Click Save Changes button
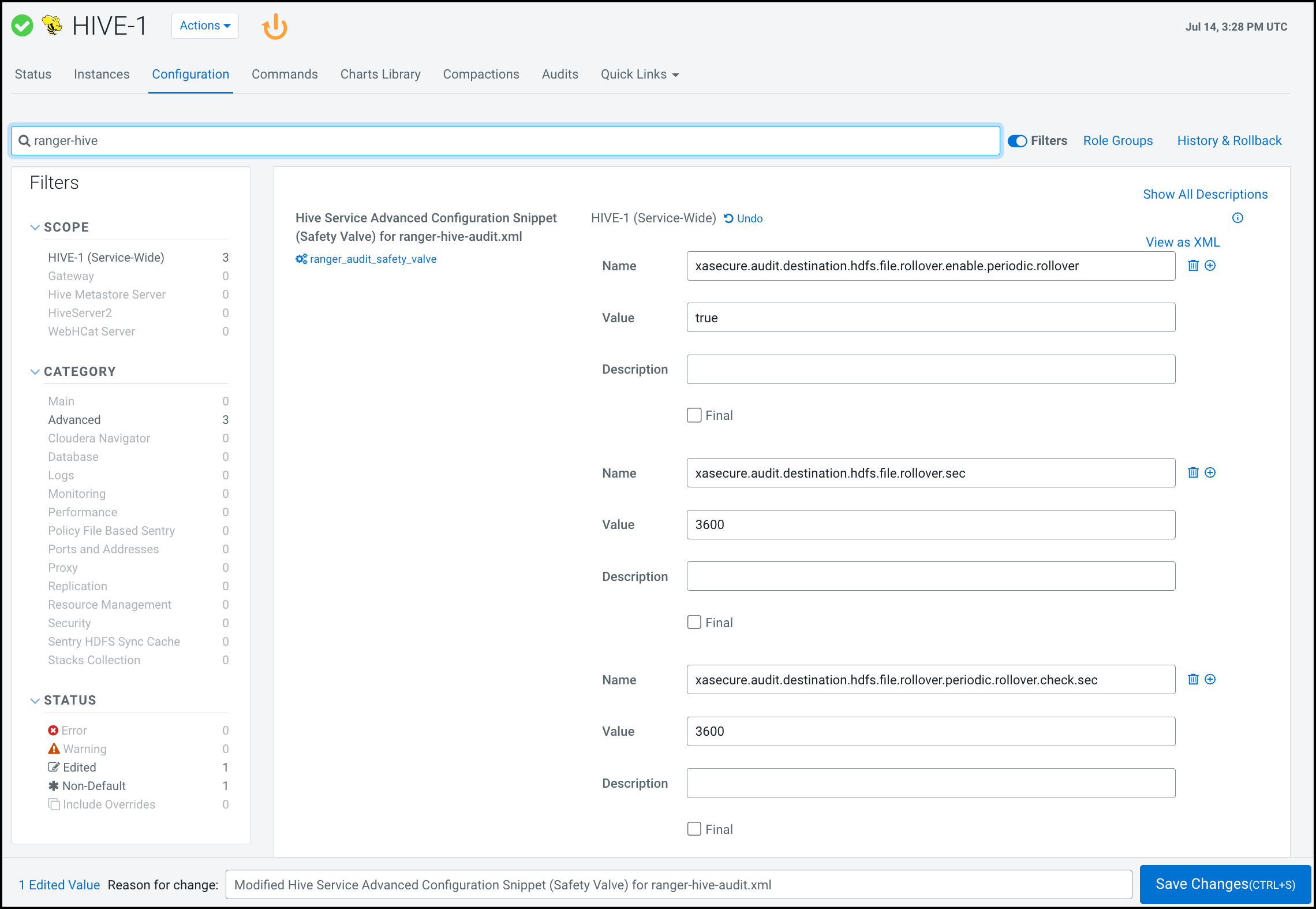The image size is (1316, 909). tap(1224, 884)
